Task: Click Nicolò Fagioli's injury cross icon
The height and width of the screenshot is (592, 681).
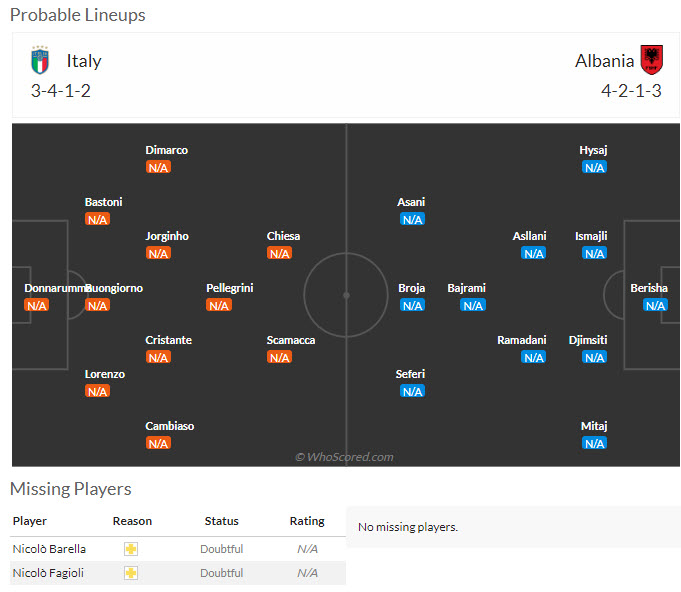Action: pyautogui.click(x=131, y=573)
